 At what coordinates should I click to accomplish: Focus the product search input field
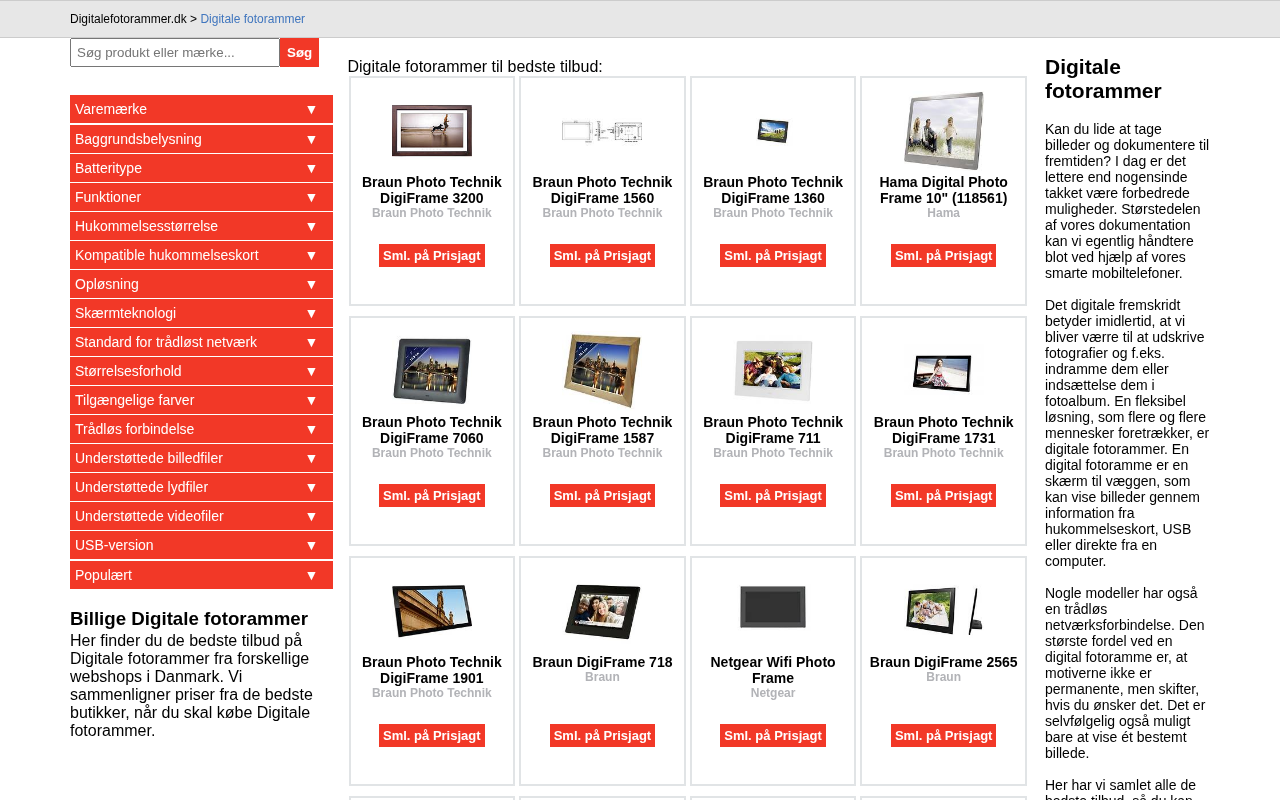[x=175, y=52]
